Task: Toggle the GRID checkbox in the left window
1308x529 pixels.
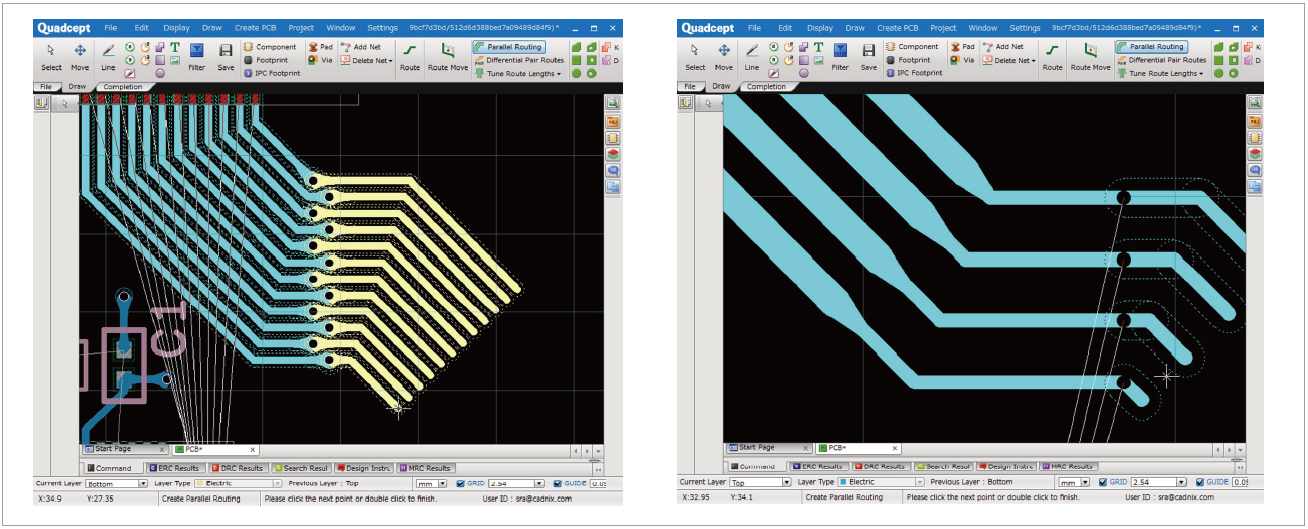Action: click(x=460, y=483)
